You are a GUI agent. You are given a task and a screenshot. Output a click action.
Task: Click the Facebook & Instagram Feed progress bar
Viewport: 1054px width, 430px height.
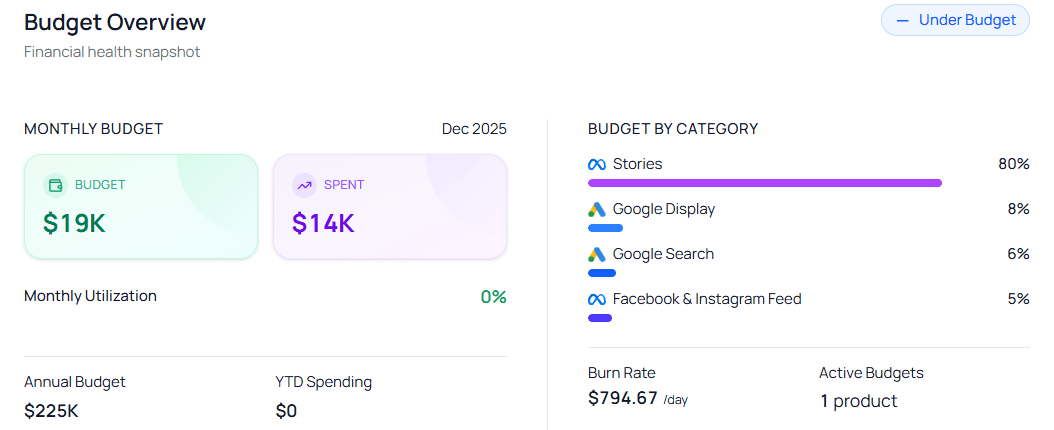[x=600, y=318]
